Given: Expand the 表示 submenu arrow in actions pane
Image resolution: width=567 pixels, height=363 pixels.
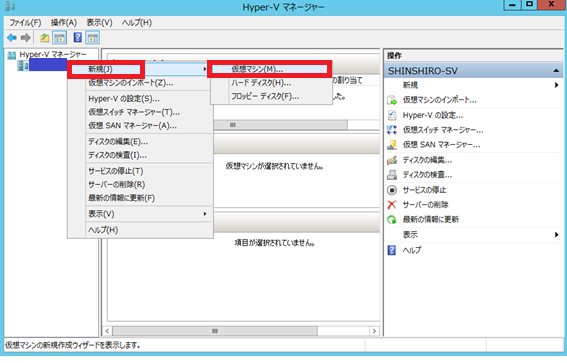Looking at the screenshot, I should pyautogui.click(x=557, y=235).
